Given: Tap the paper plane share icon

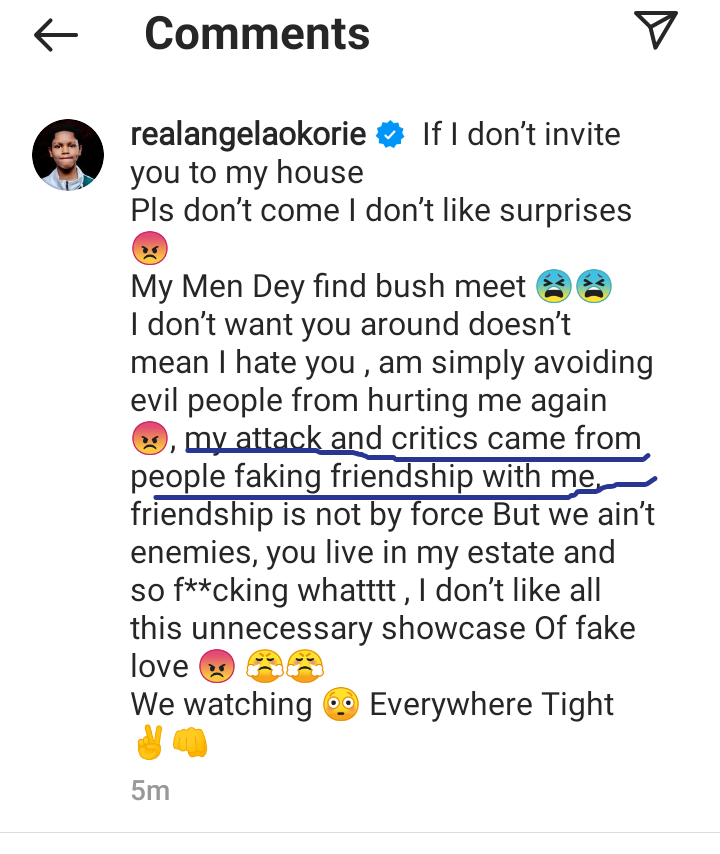Looking at the screenshot, I should [x=656, y=29].
